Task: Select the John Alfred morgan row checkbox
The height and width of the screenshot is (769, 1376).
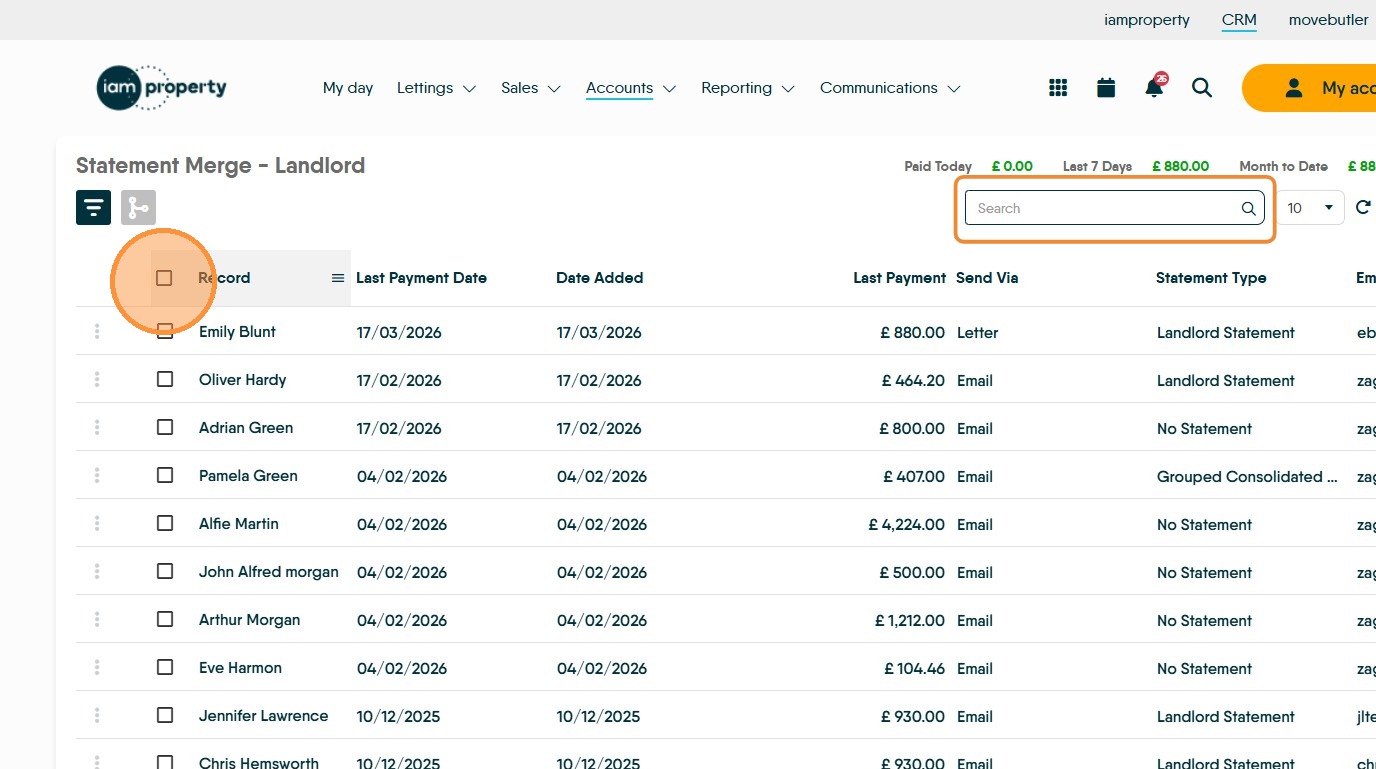Action: (x=165, y=572)
